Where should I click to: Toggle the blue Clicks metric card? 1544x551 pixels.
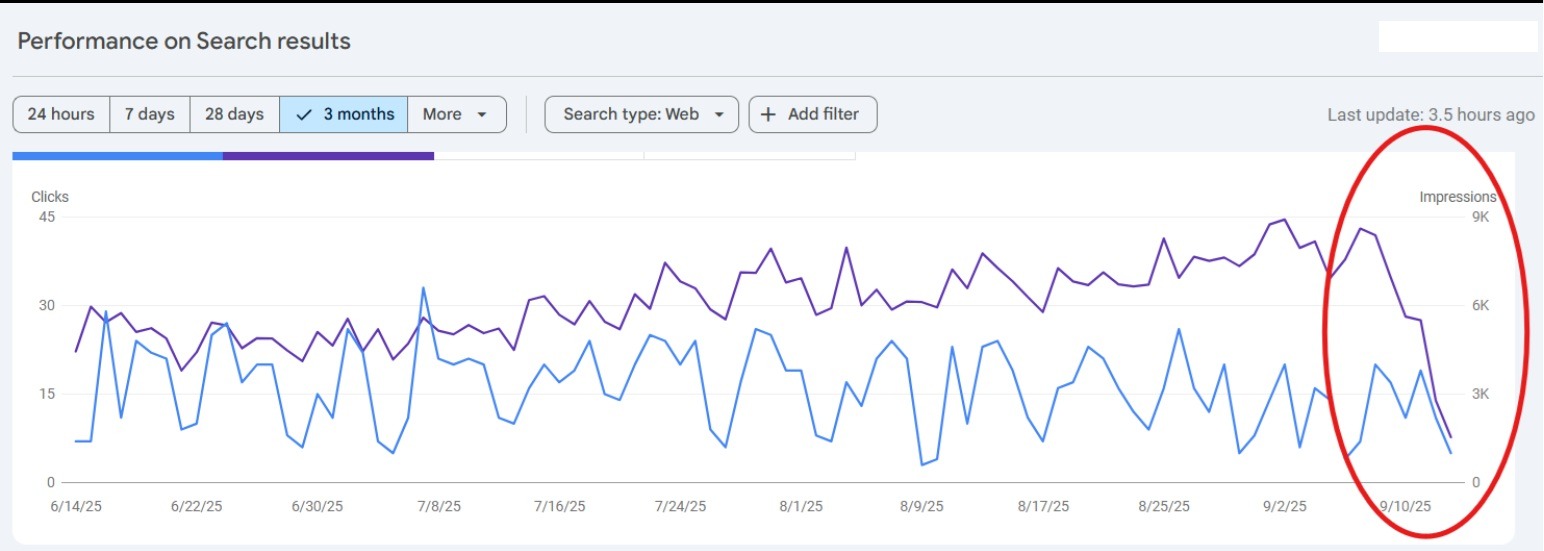tap(117, 156)
